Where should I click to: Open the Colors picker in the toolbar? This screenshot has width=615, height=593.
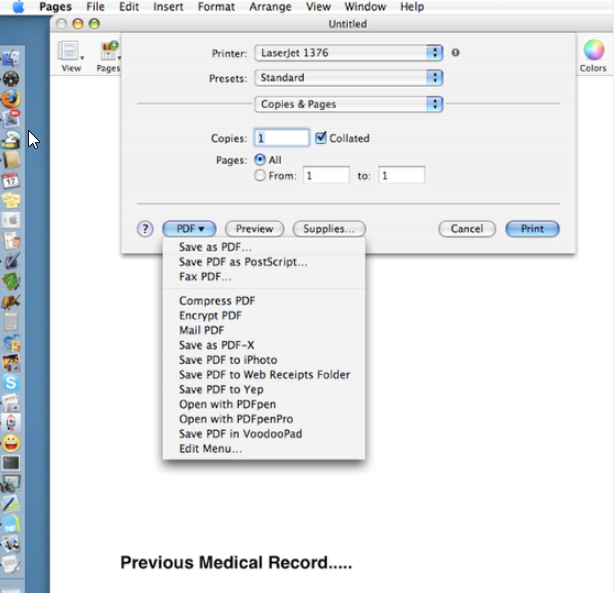(593, 56)
